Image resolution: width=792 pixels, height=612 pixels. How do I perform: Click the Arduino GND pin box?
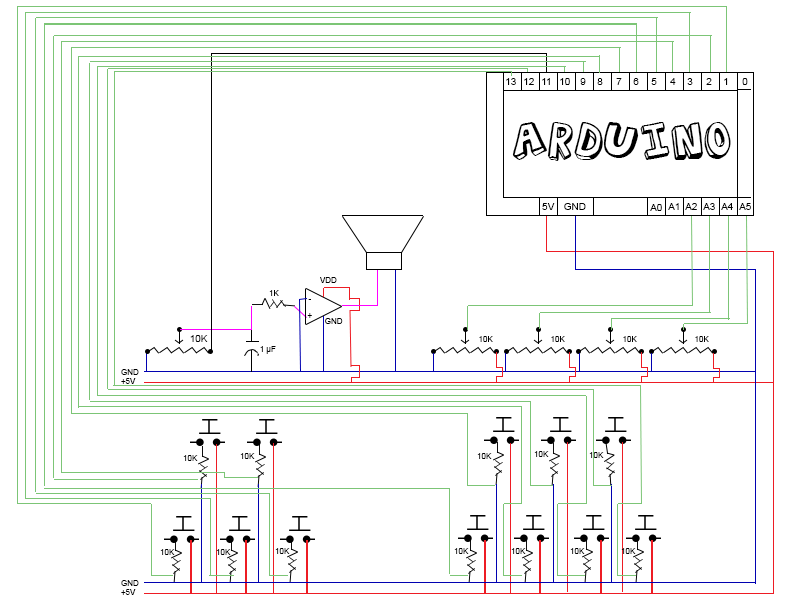click(x=575, y=207)
